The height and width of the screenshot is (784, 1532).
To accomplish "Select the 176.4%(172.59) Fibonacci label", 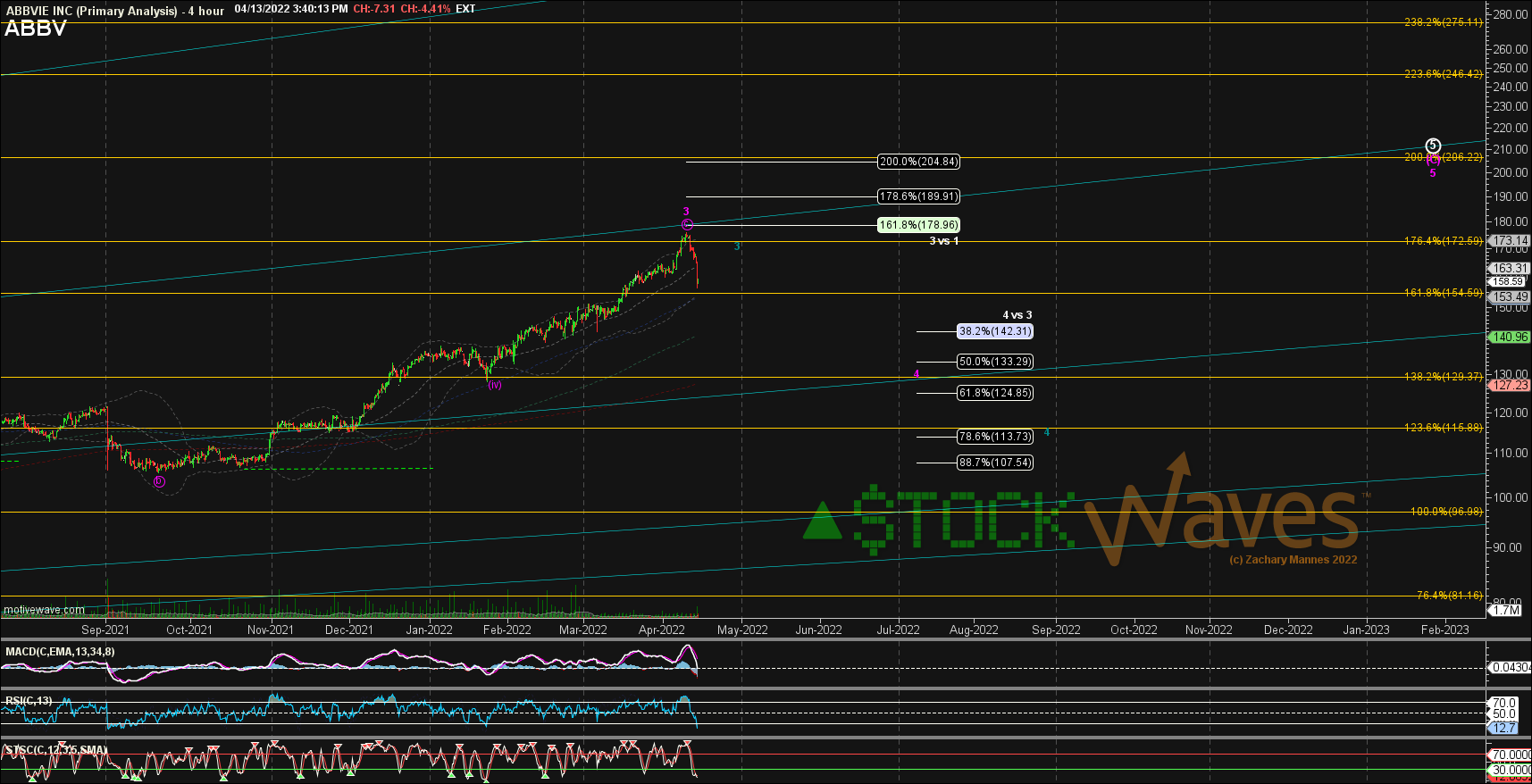I will click(1443, 241).
